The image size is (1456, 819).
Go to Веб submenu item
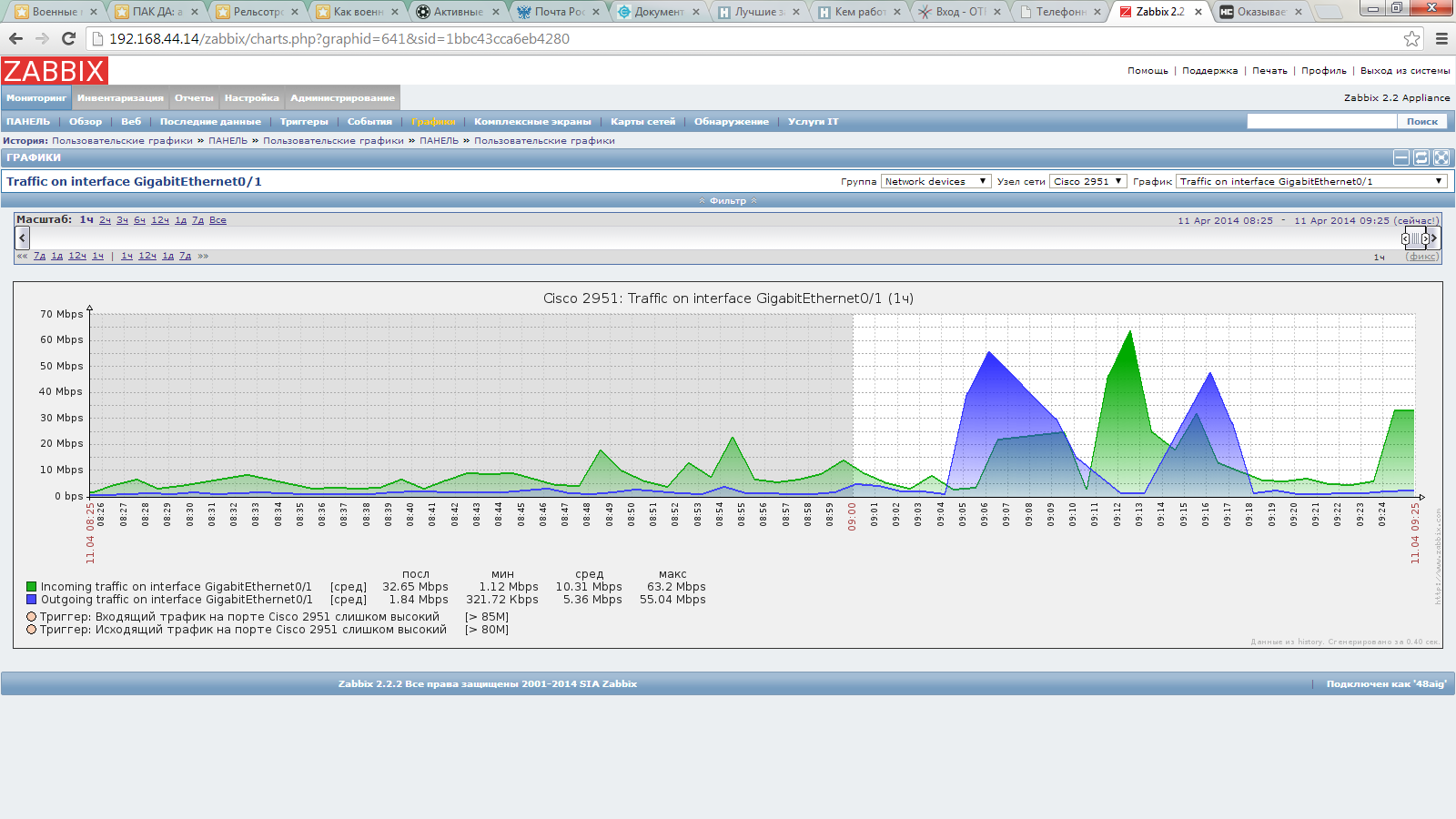pos(131,121)
